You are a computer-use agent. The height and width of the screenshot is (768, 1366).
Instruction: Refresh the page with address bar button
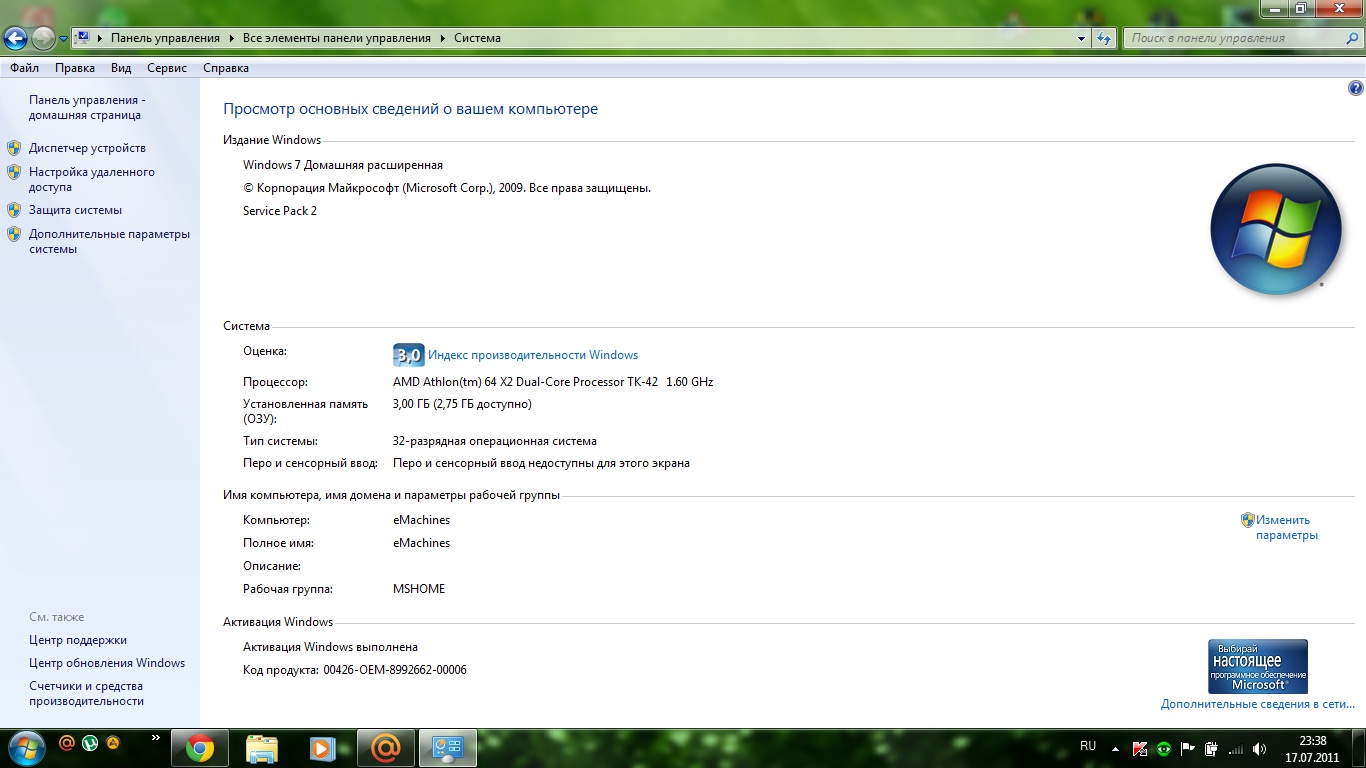coord(1104,38)
